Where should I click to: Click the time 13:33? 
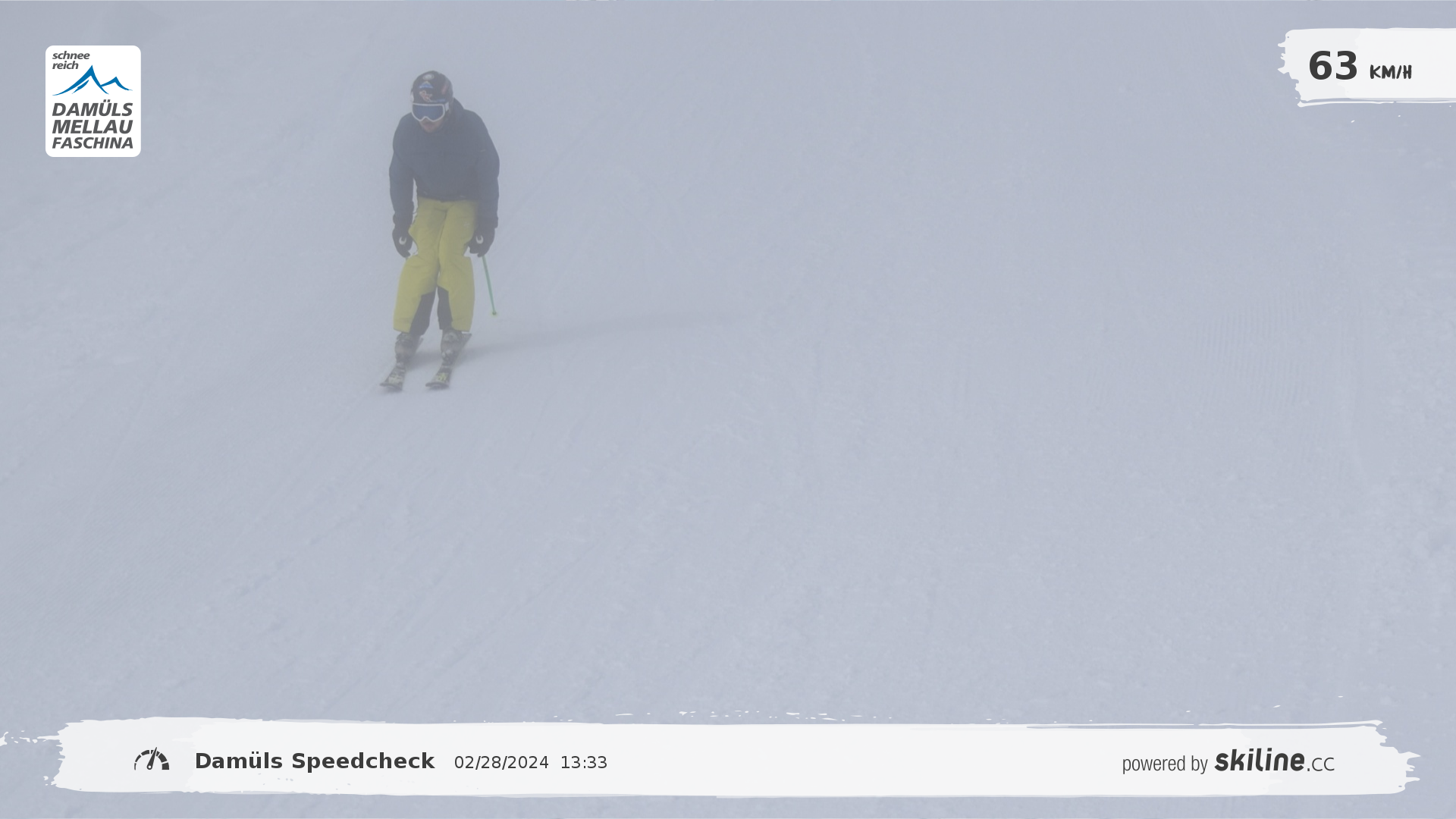coord(583,763)
